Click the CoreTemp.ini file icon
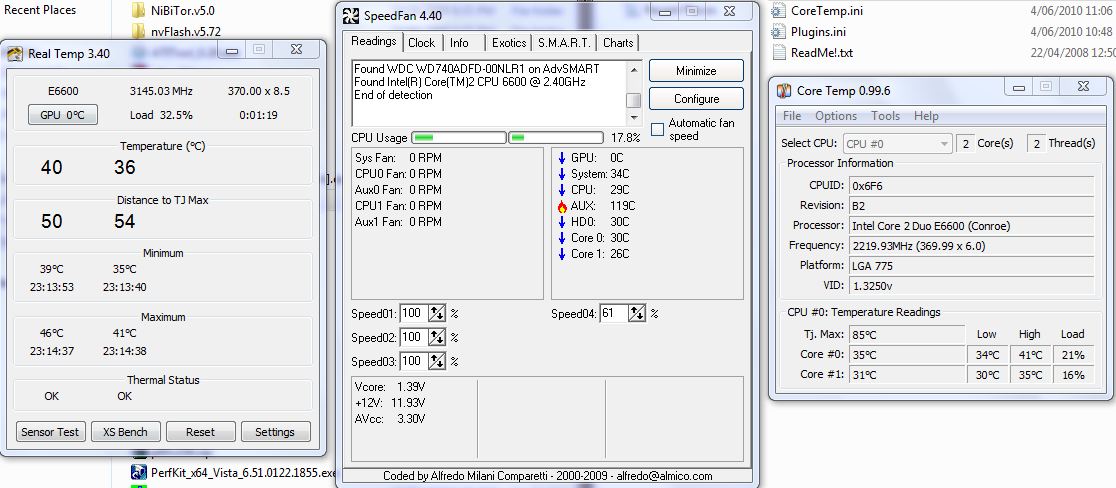This screenshot has height=488, width=1116. pos(778,11)
